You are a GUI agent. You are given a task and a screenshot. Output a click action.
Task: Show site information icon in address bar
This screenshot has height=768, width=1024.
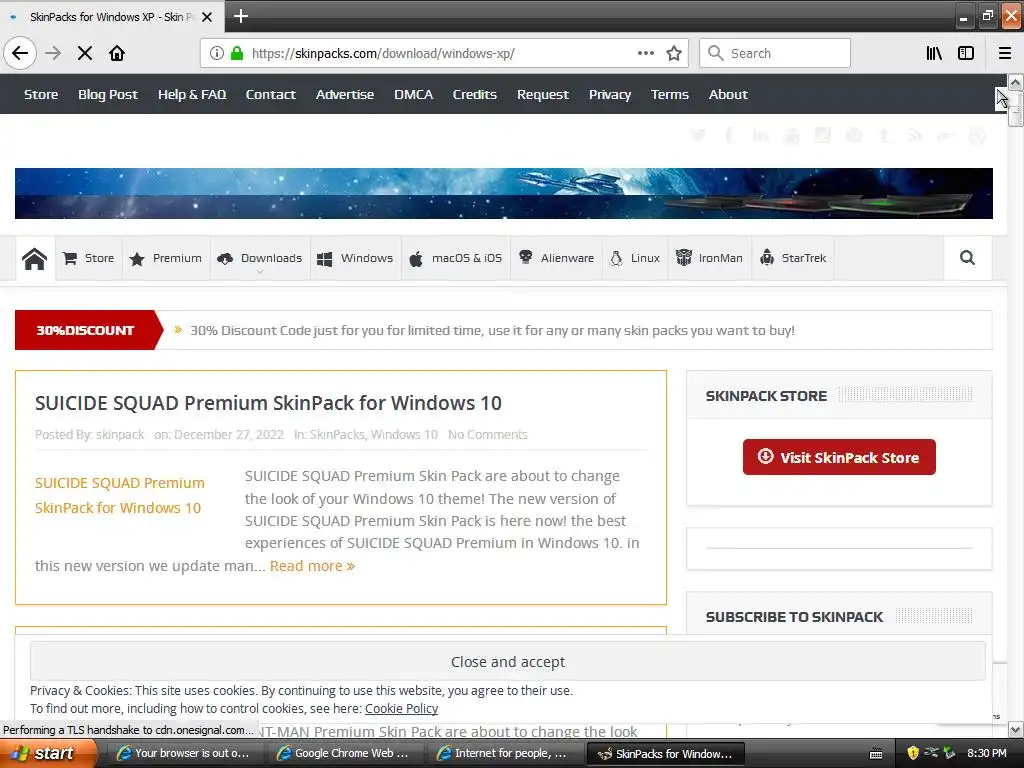(x=216, y=54)
